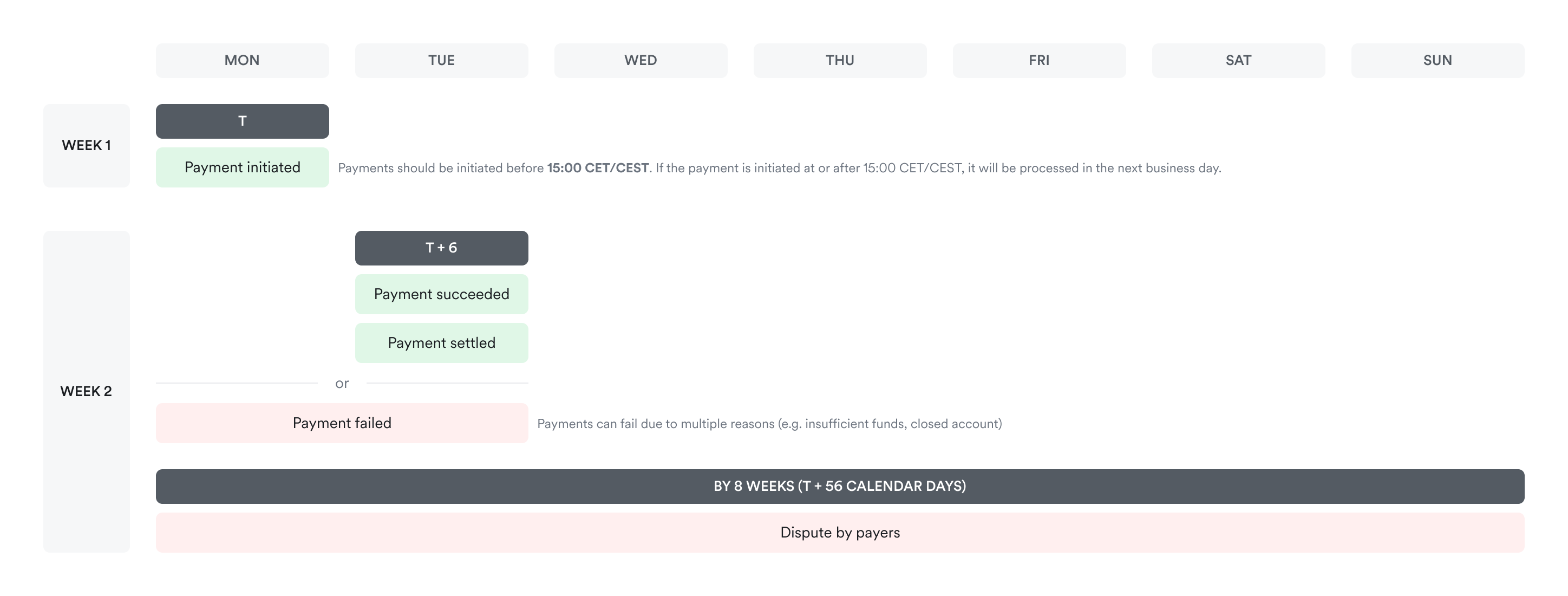The width and height of the screenshot is (1568, 596).
Task: Click the WED day header
Action: (641, 60)
